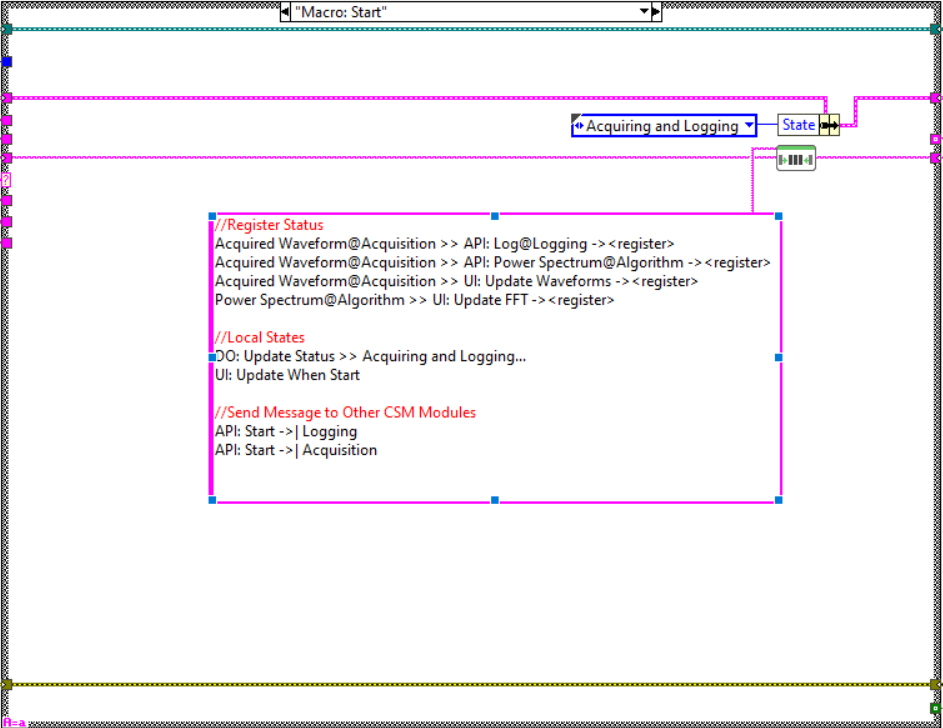Open the case selector dropdown list
The width and height of the screenshot is (943, 728).
[644, 12]
